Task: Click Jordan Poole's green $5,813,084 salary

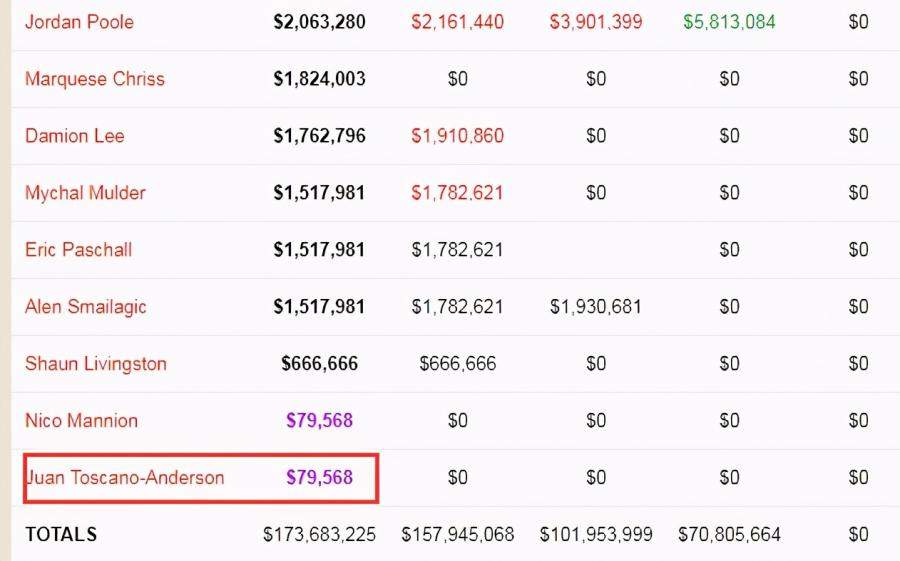Action: [x=729, y=22]
